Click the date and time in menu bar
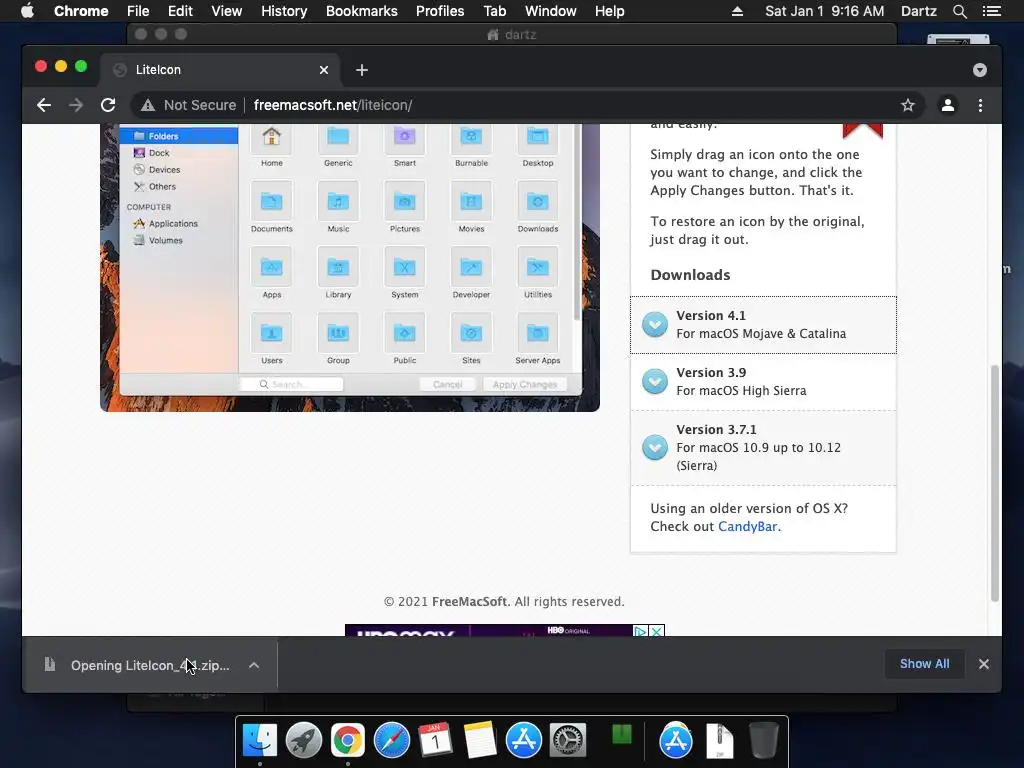The width and height of the screenshot is (1024, 768). pos(824,11)
